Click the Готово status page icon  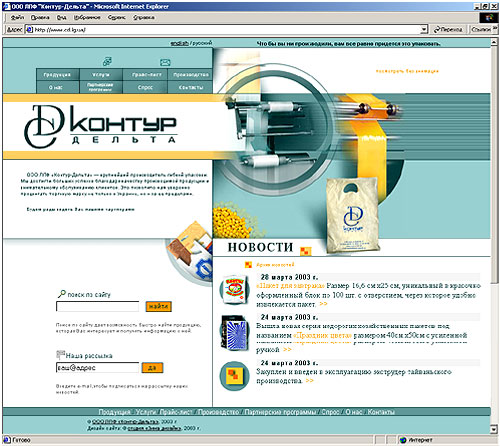tap(7, 440)
